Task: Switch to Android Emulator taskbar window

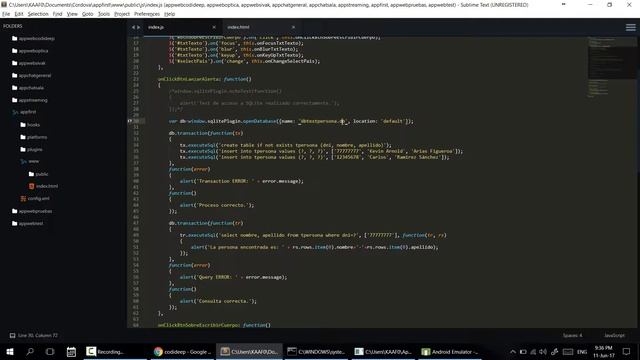Action: coord(450,351)
